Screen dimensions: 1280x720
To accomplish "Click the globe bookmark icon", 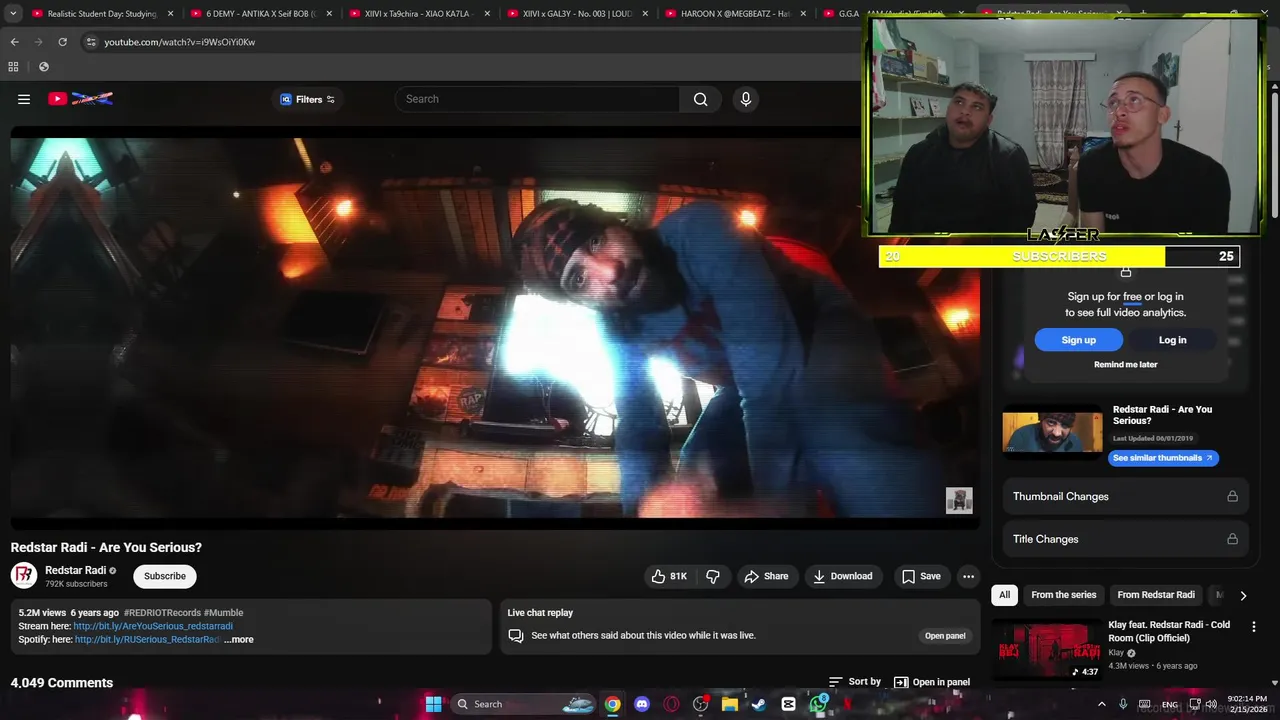I will [x=43, y=67].
